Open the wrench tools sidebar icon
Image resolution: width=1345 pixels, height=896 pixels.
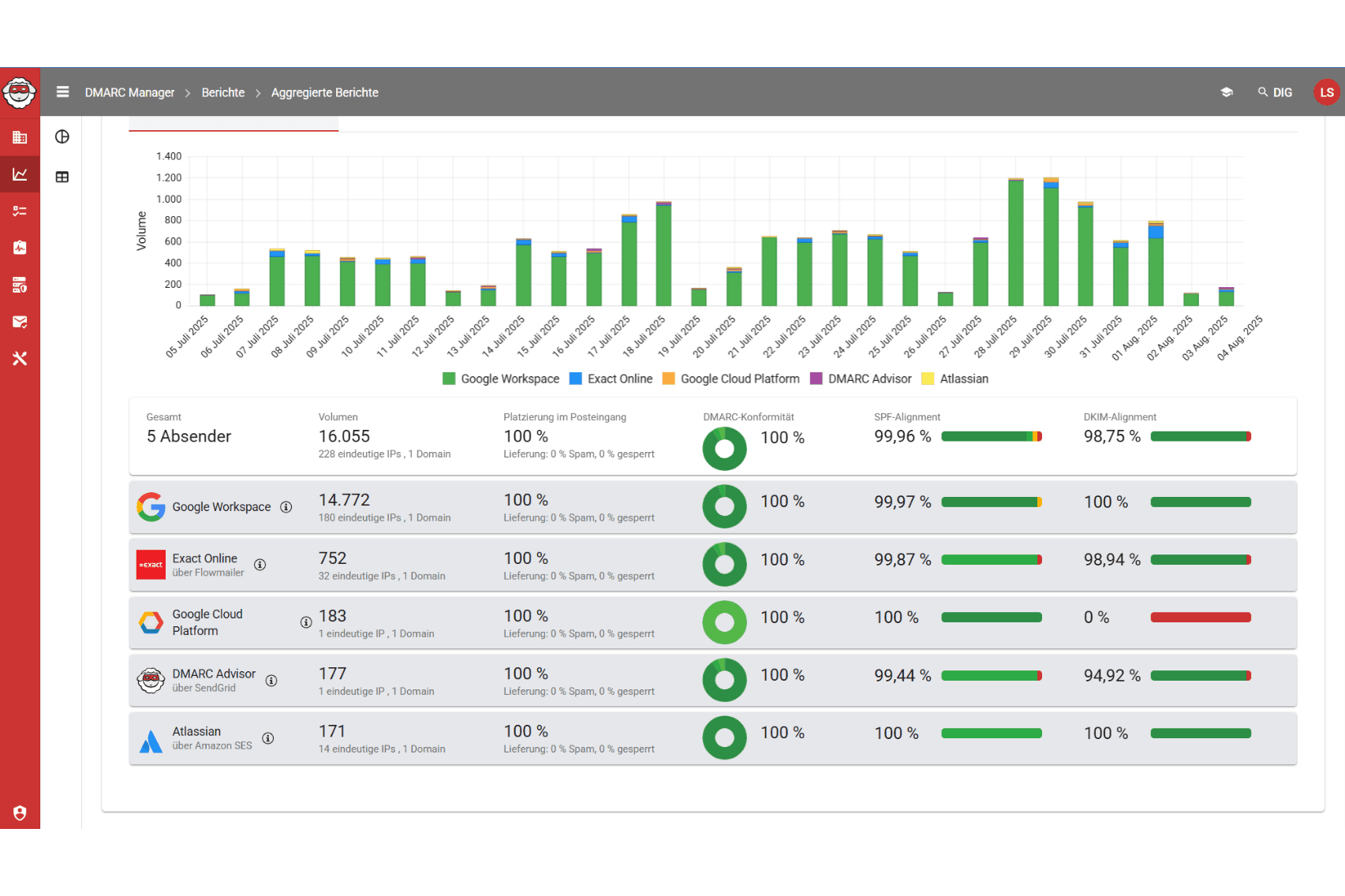pos(20,359)
